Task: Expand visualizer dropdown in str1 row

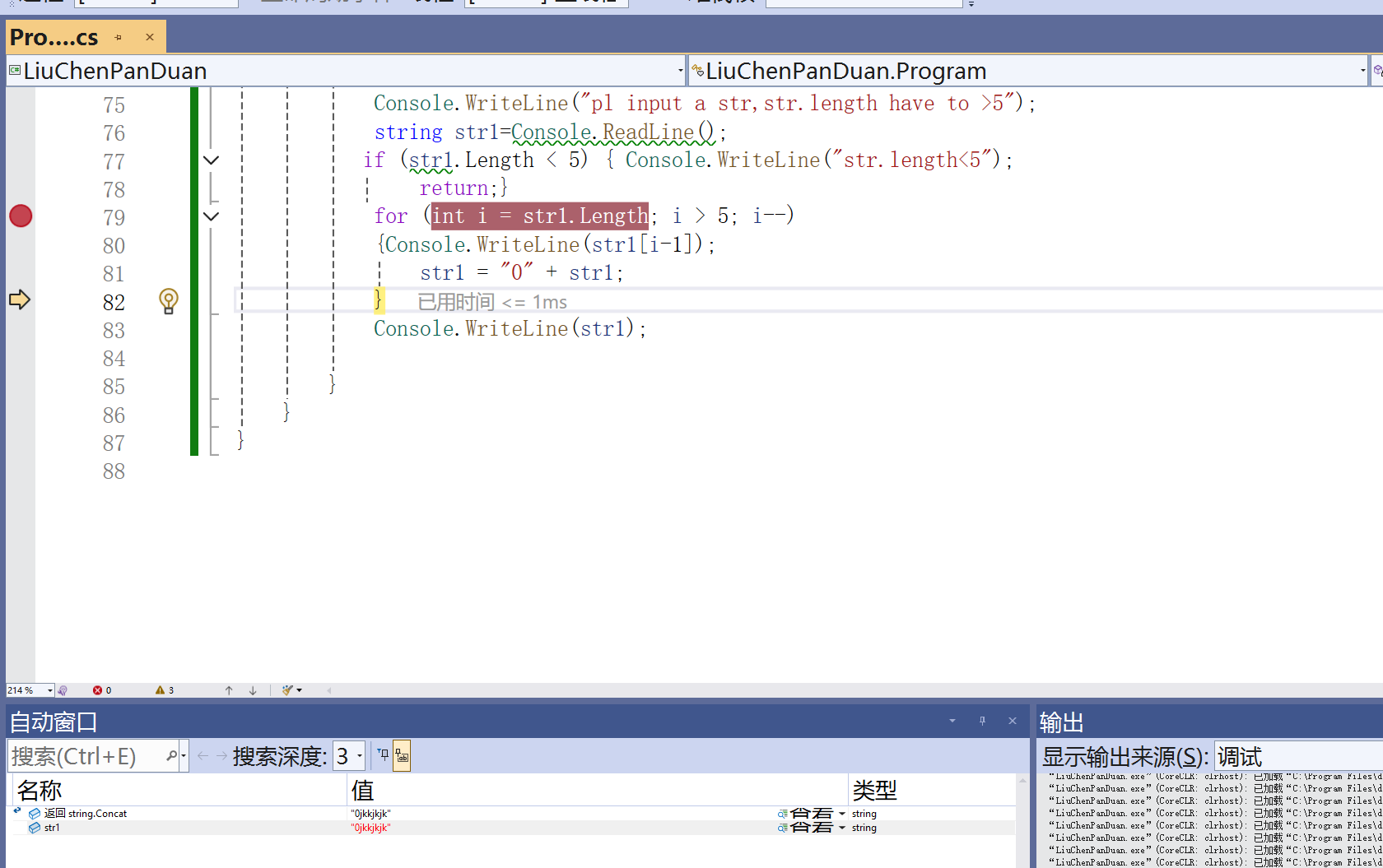Action: 842,828
